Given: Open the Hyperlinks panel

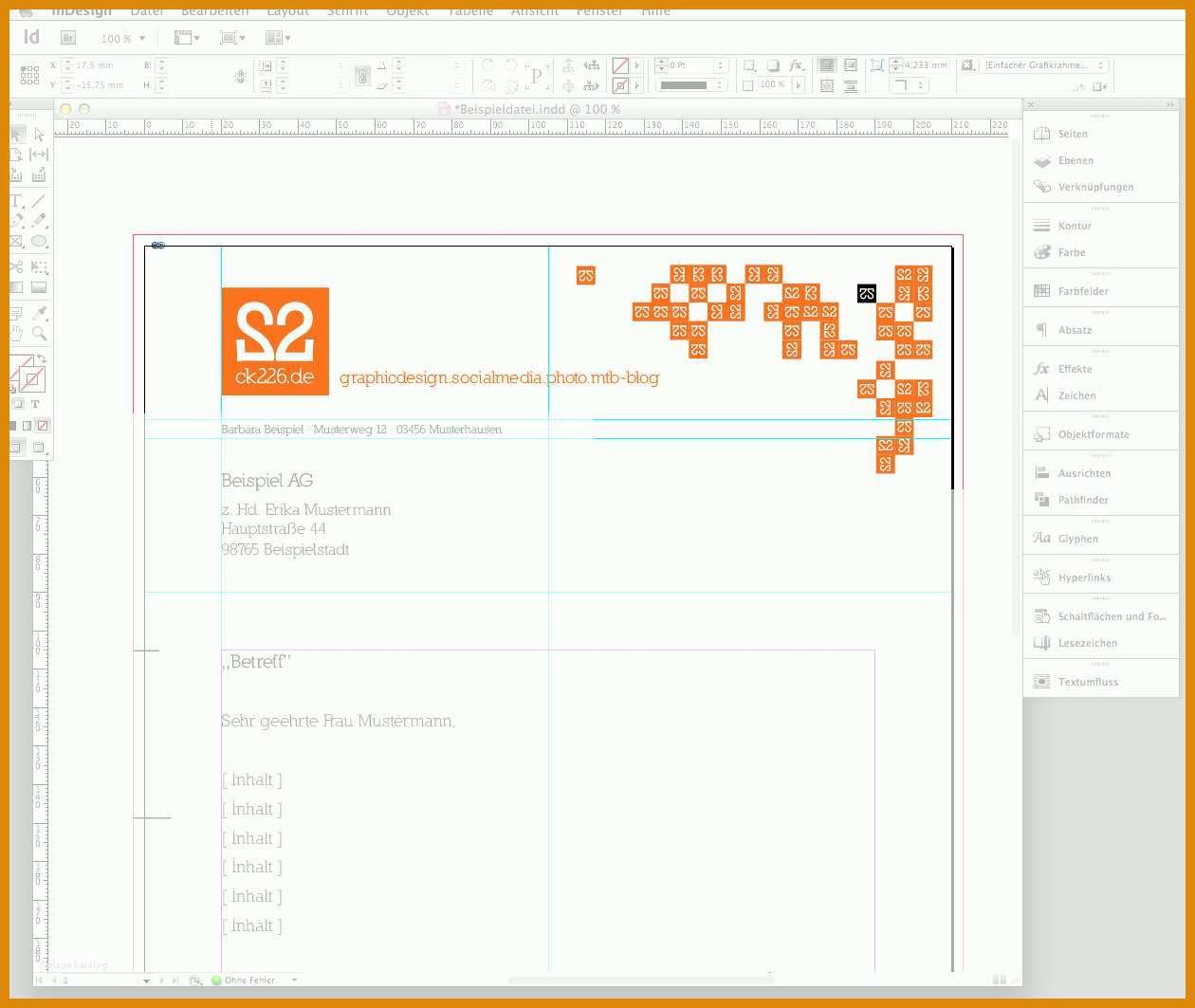Looking at the screenshot, I should pos(1100,577).
